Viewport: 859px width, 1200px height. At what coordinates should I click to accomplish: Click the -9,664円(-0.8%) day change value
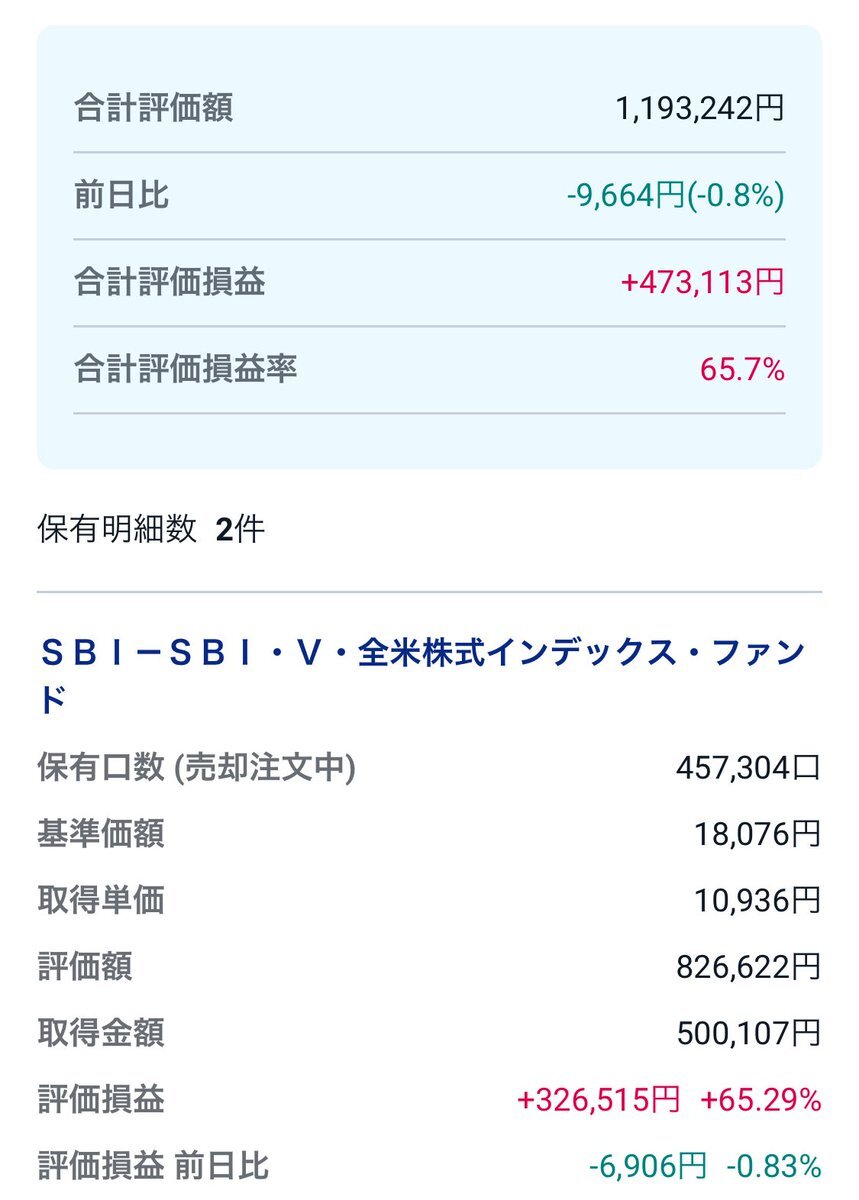pyautogui.click(x=675, y=195)
